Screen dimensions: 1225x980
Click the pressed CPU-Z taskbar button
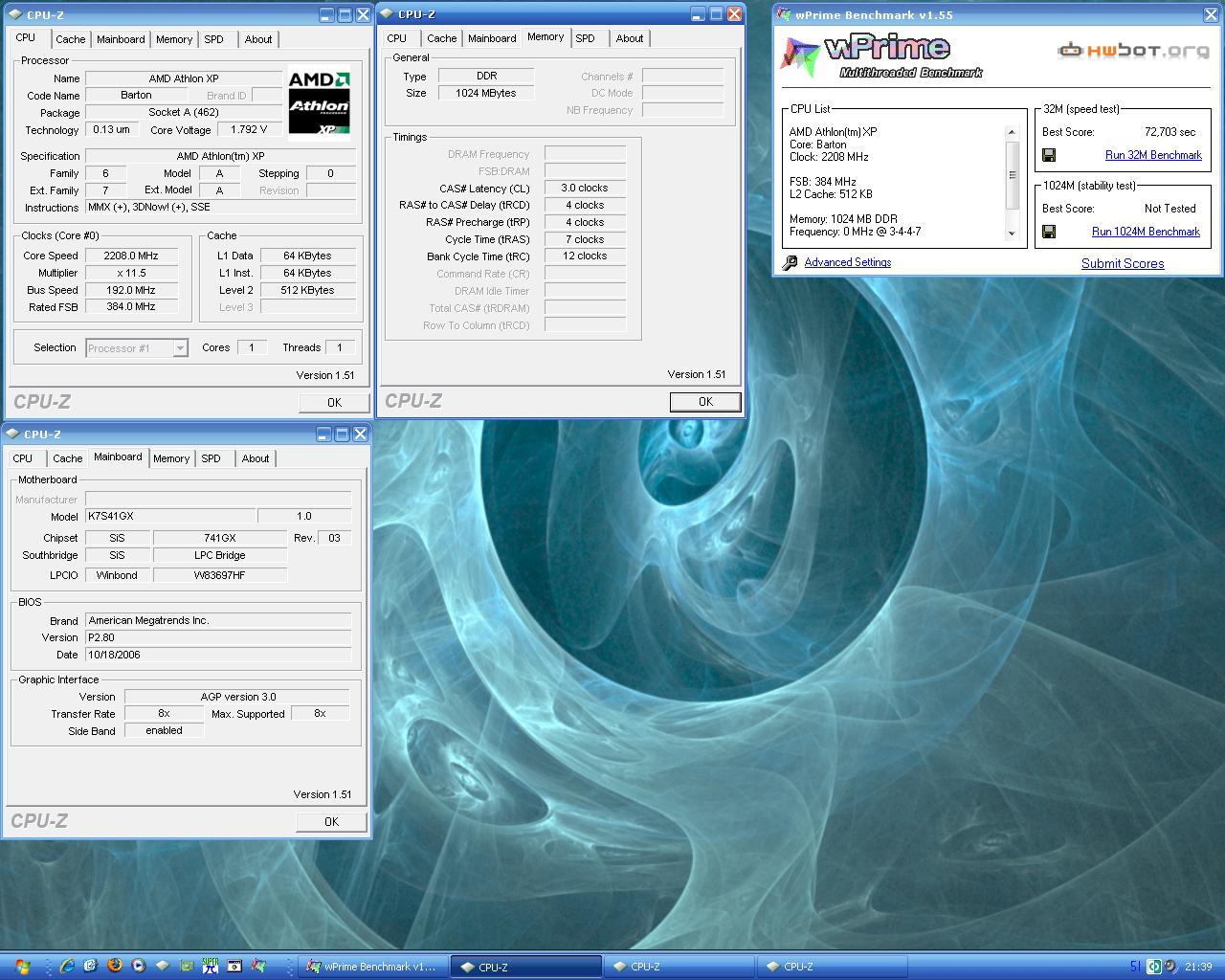[525, 967]
